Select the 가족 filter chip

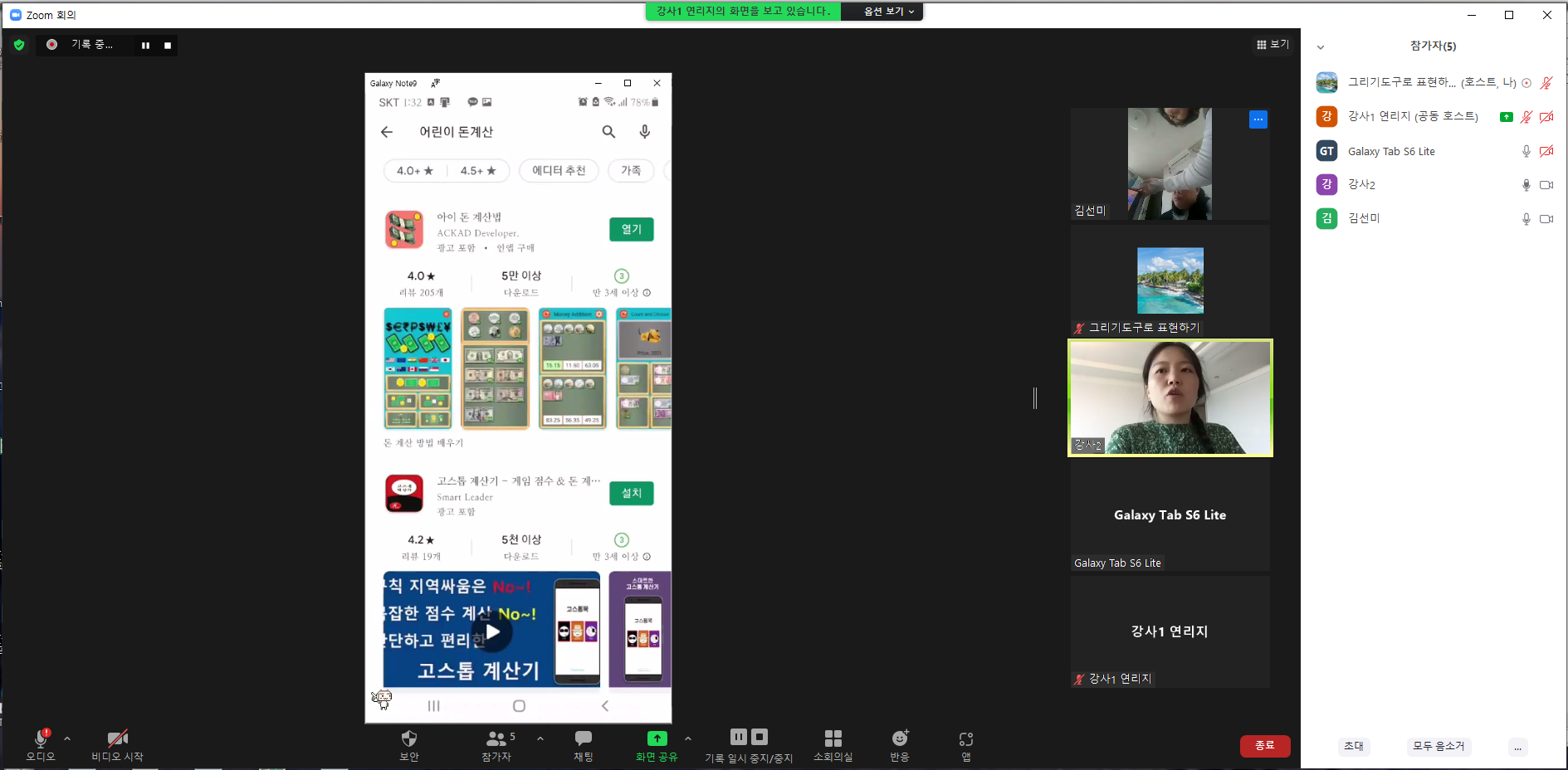coord(631,171)
